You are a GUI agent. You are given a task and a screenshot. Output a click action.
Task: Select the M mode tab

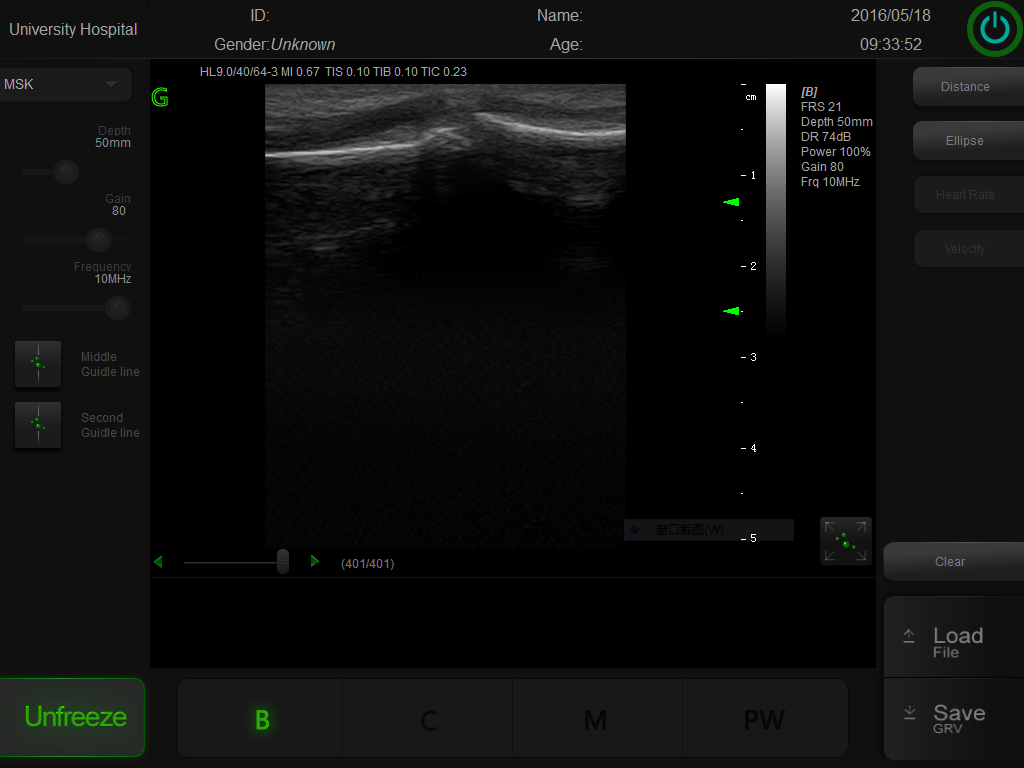(x=595, y=719)
